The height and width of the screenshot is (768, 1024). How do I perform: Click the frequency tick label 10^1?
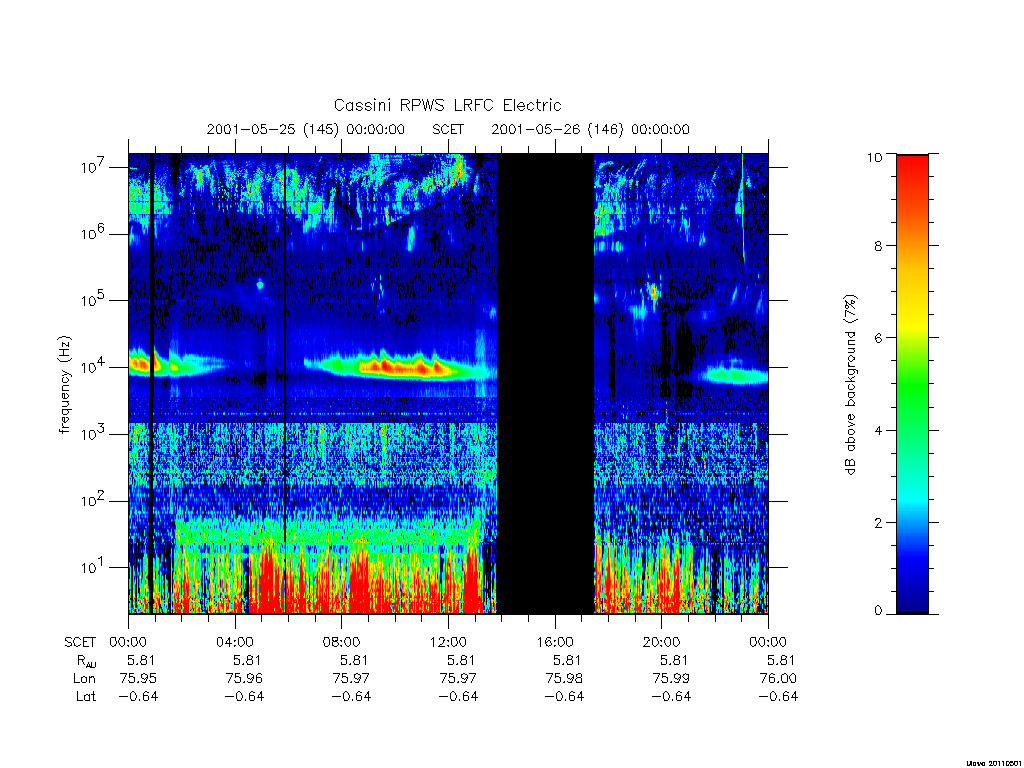(x=93, y=567)
